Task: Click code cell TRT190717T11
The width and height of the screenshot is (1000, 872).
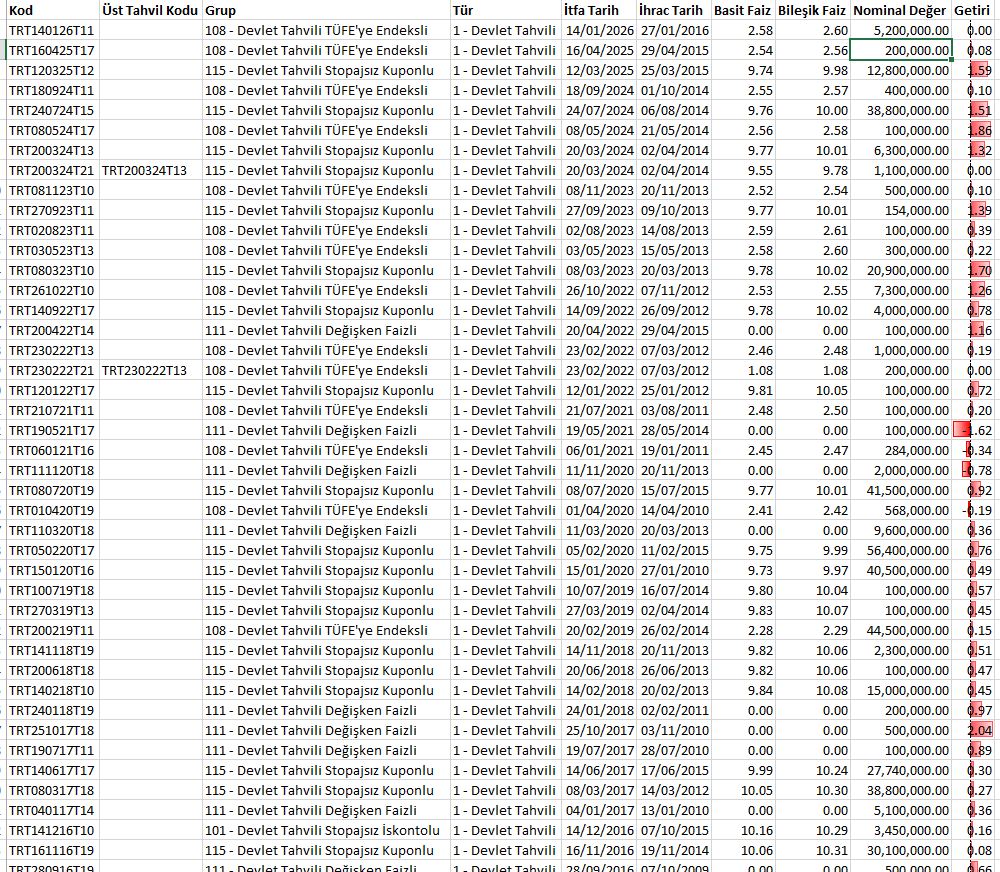Action: point(53,751)
